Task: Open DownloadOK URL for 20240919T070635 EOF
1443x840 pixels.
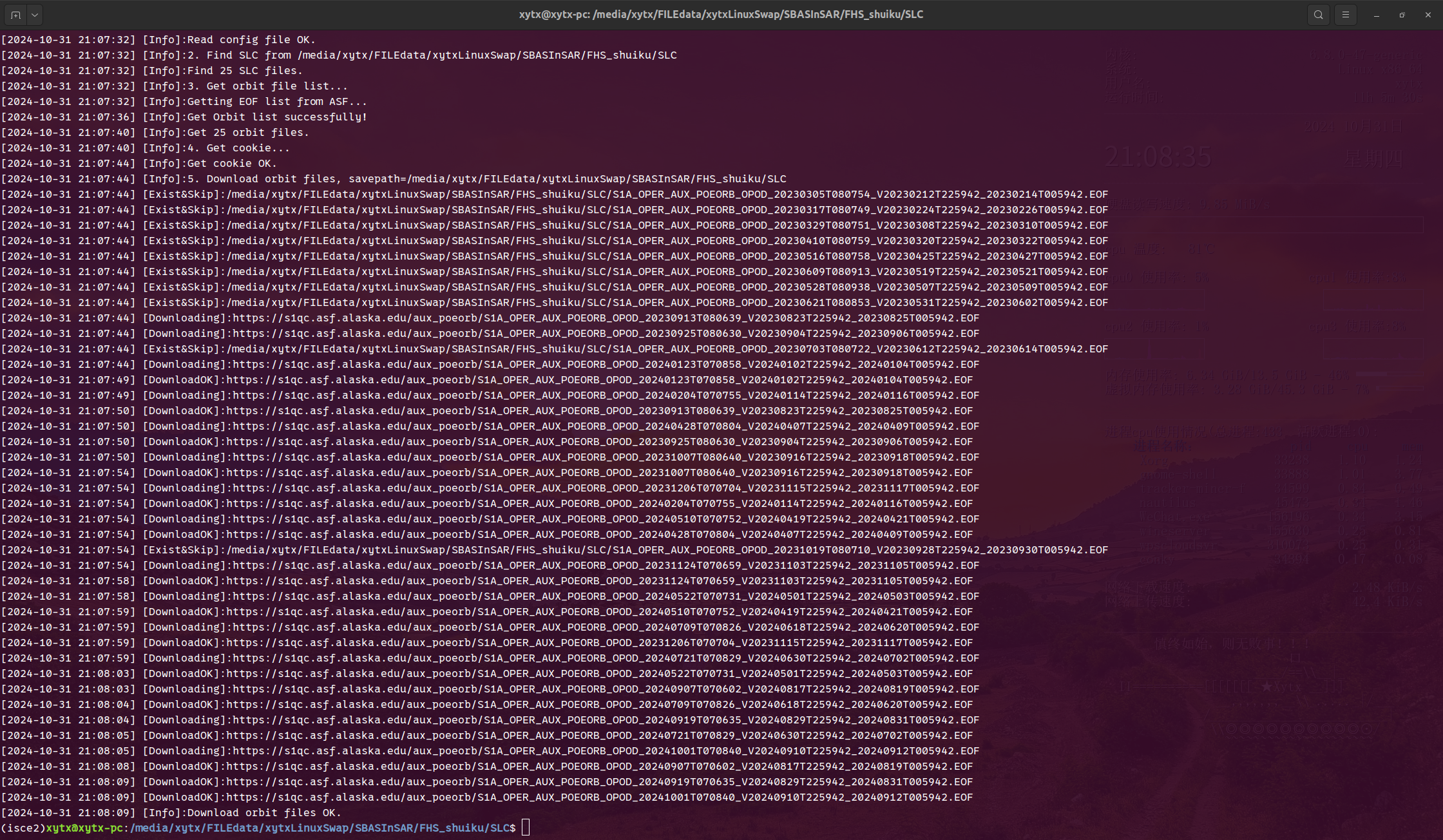Action: (x=600, y=782)
